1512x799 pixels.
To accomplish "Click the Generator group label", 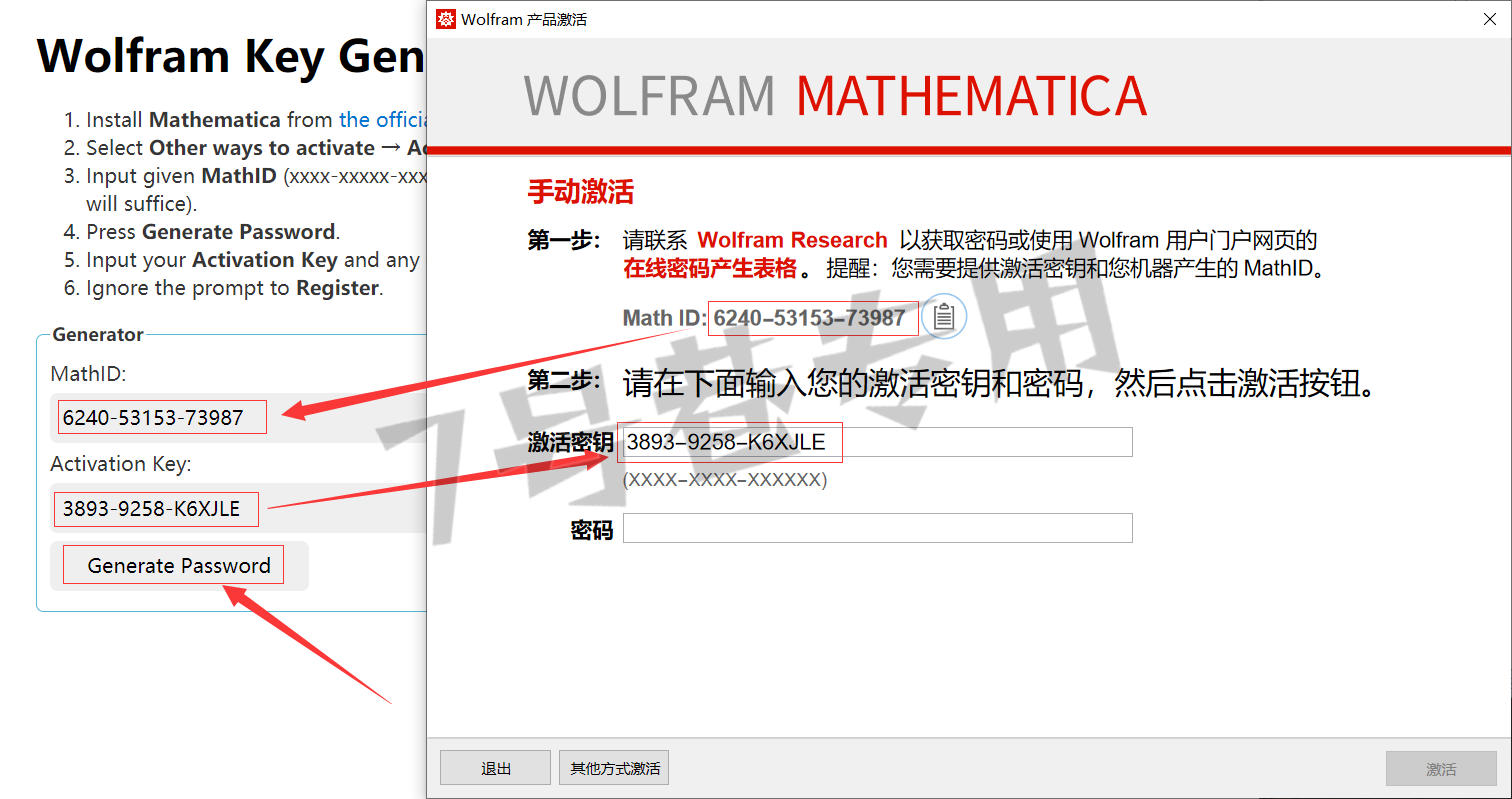I will click(98, 334).
